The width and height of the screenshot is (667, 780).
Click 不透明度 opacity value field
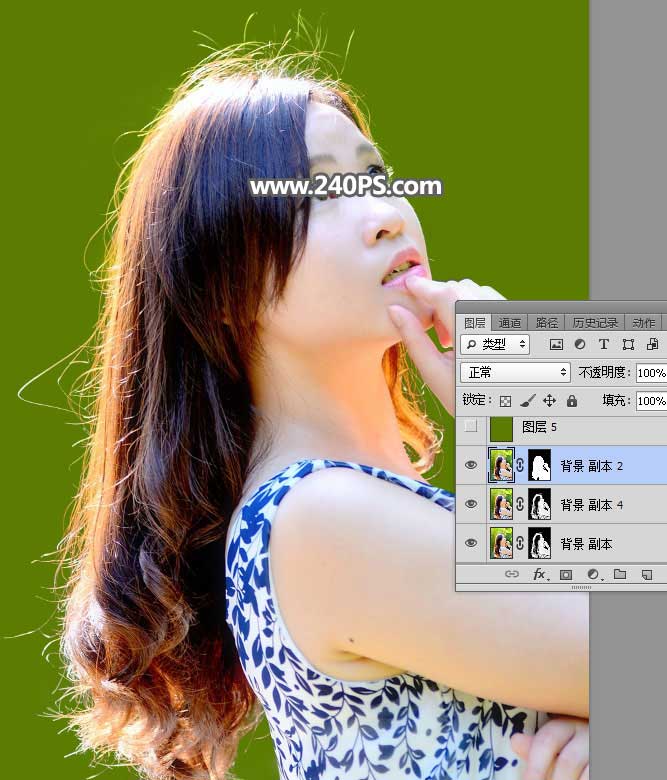click(x=652, y=373)
